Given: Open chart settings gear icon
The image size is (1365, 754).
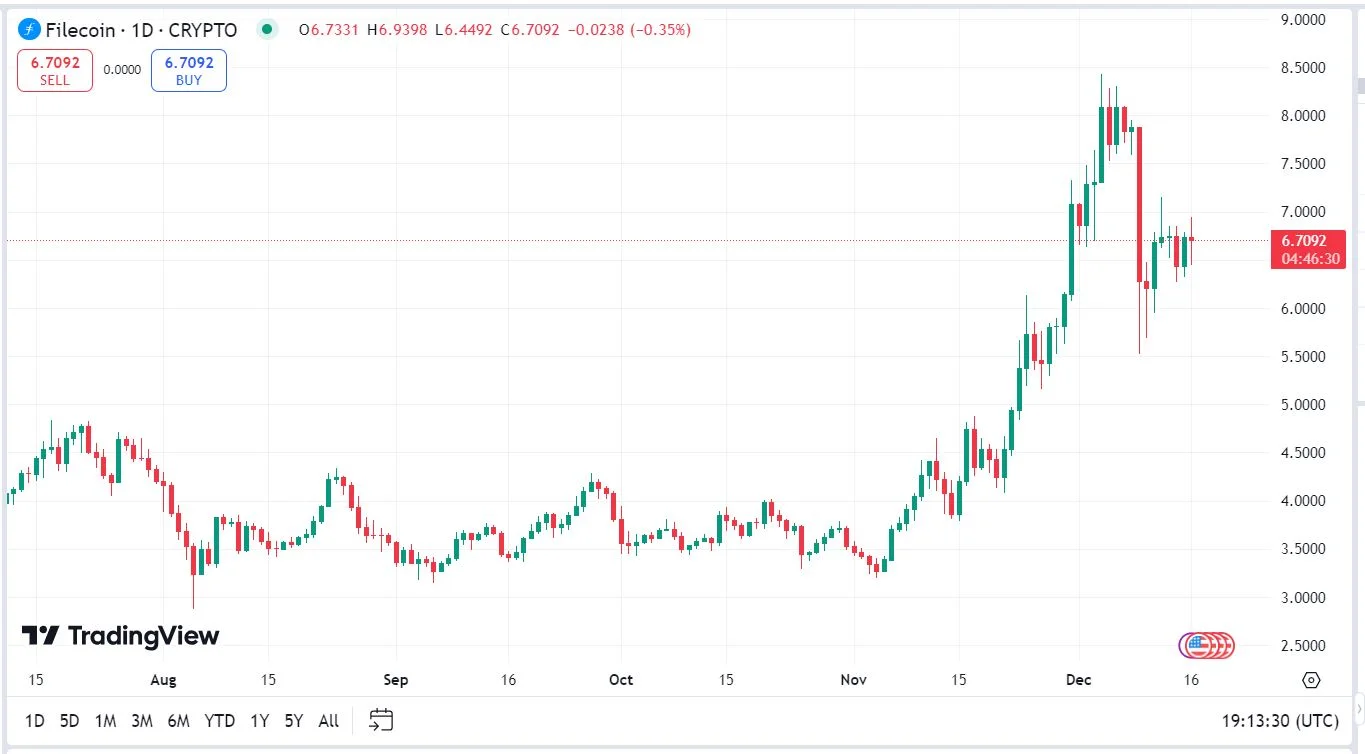Looking at the screenshot, I should click(1312, 681).
